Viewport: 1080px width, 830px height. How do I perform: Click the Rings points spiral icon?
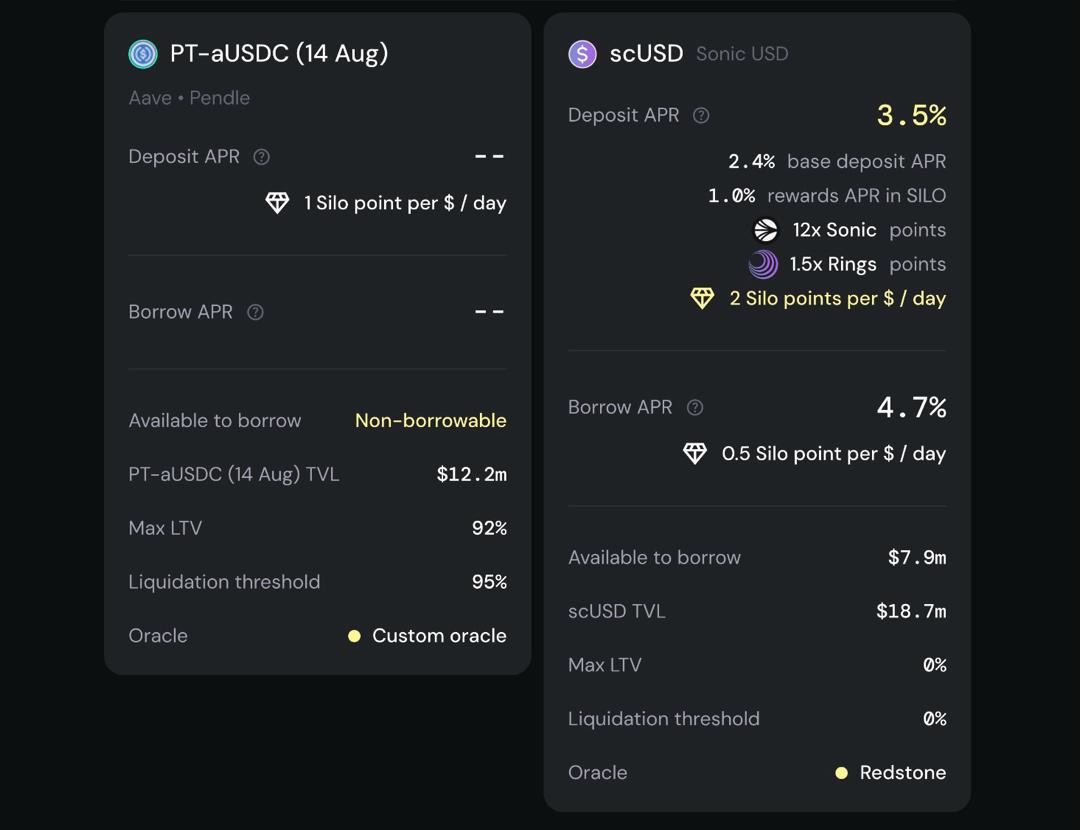[x=763, y=264]
